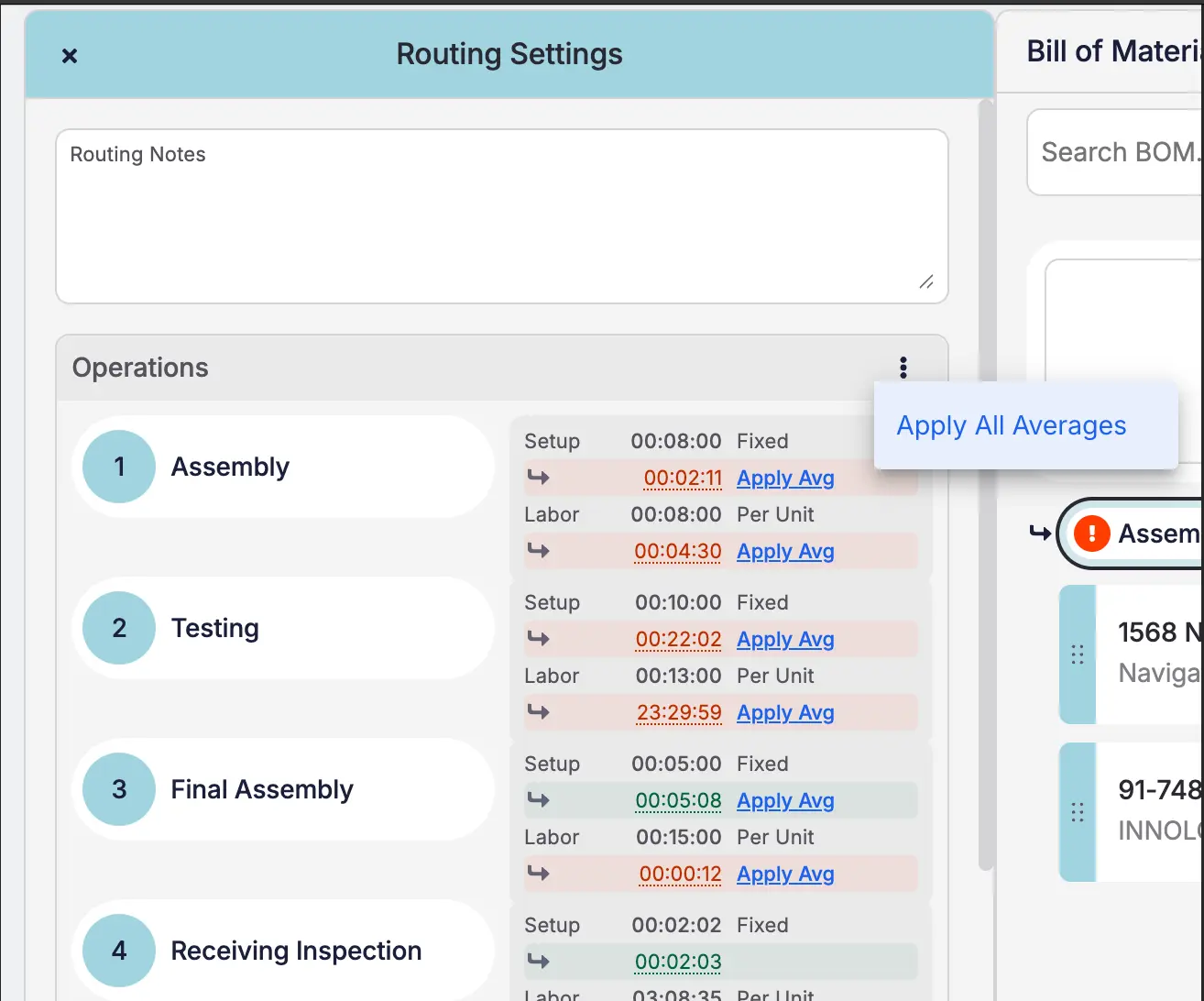The width and height of the screenshot is (1204, 1001).
Task: Click drag handle on the 91-748 item
Action: [1078, 812]
